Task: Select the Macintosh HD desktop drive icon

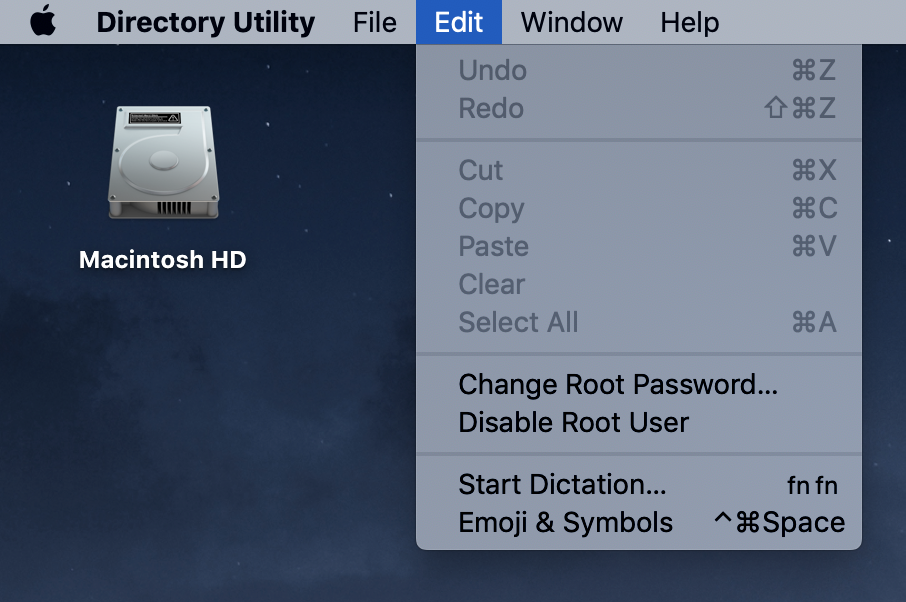Action: [x=164, y=162]
